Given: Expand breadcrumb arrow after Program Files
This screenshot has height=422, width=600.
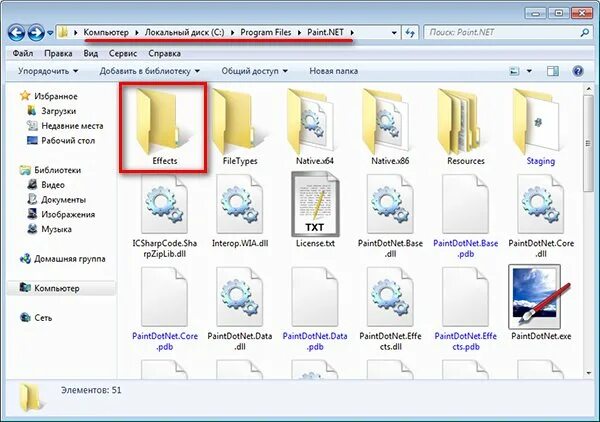Looking at the screenshot, I should click(x=299, y=33).
